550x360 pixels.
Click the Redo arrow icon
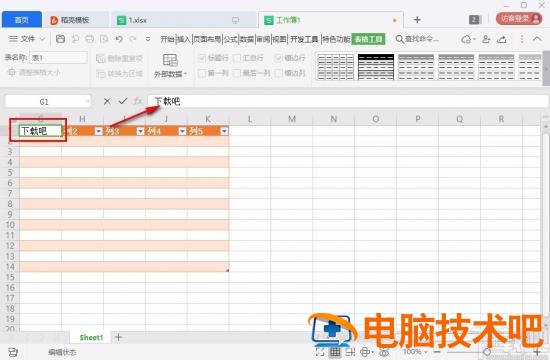tap(133, 39)
